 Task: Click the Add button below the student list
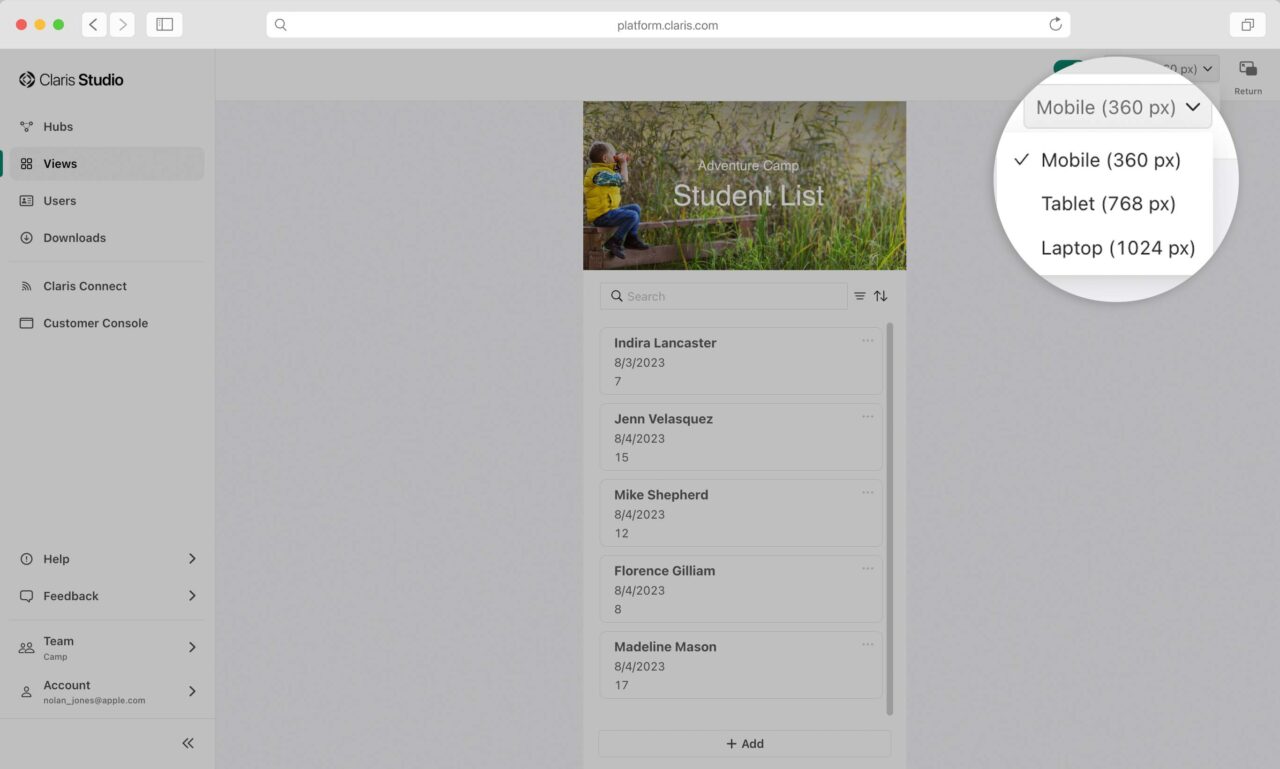pos(744,743)
